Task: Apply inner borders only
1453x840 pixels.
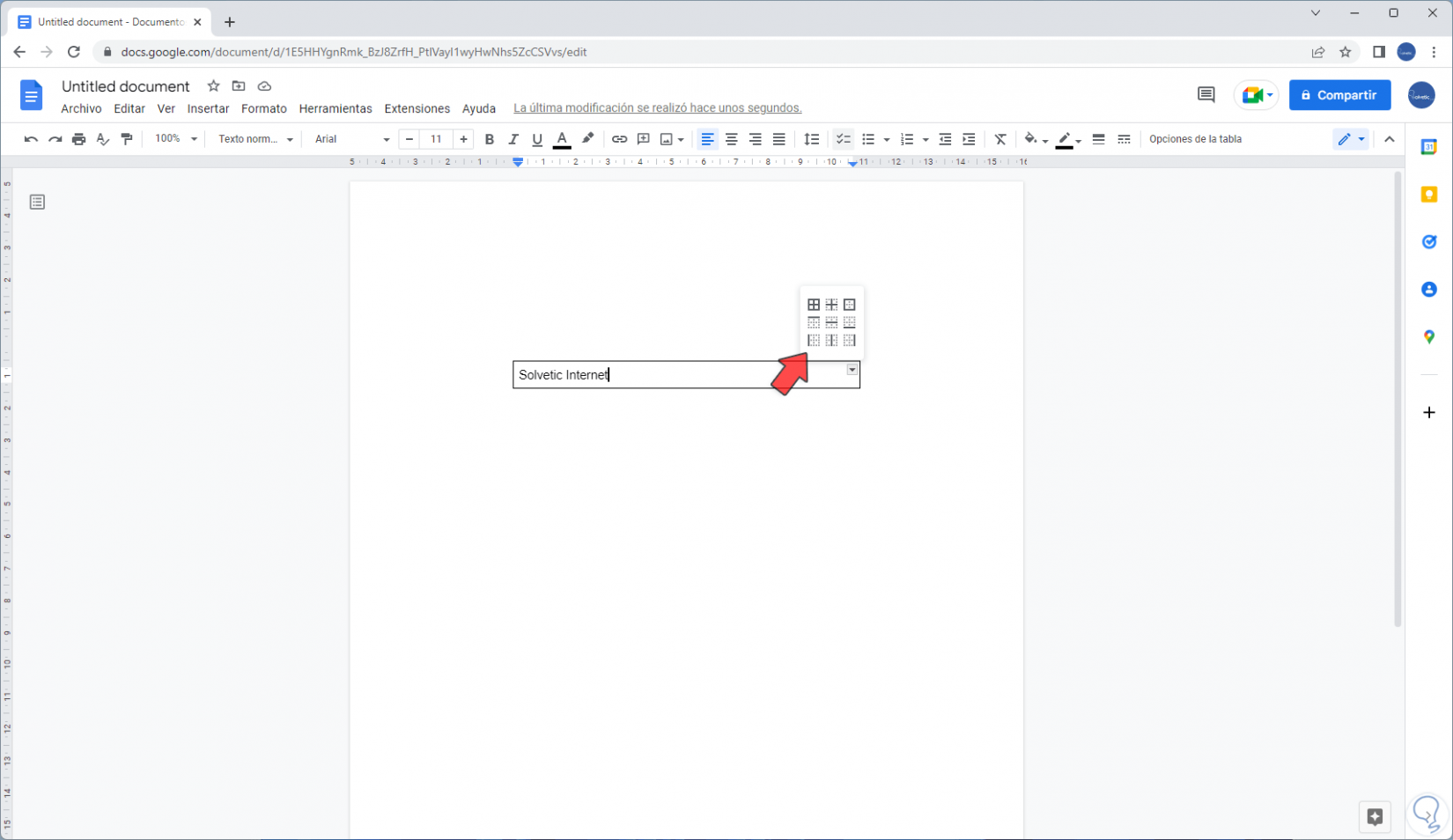Action: click(x=831, y=305)
